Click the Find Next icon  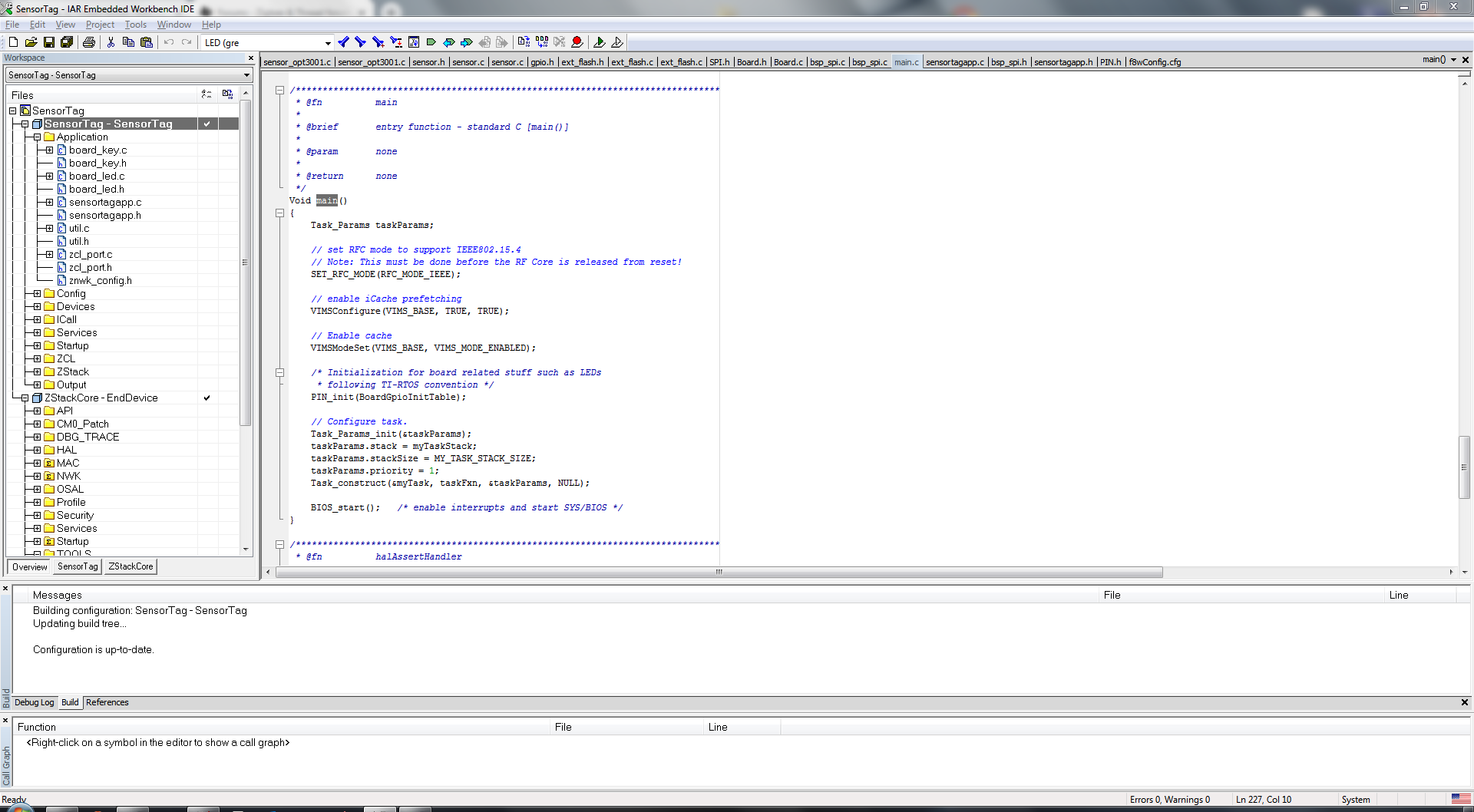point(361,42)
